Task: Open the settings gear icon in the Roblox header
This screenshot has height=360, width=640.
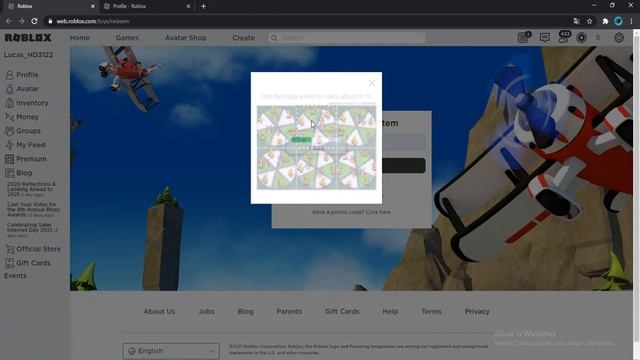Action: click(619, 38)
